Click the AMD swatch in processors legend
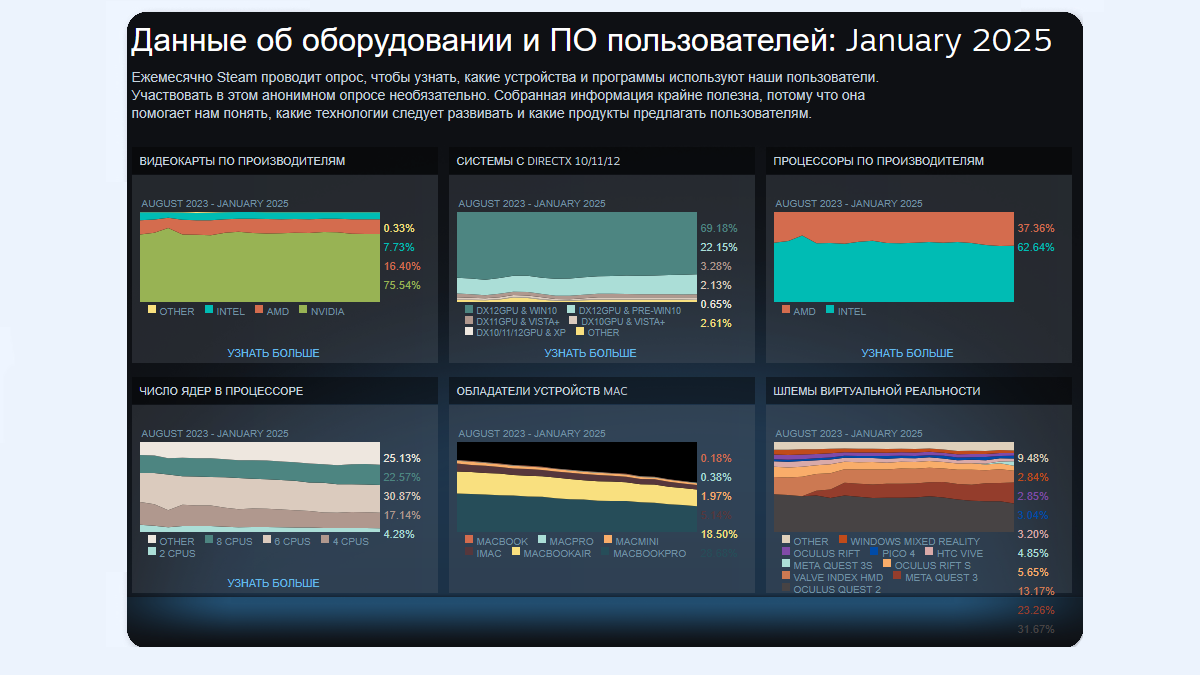This screenshot has height=675, width=1200. click(785, 311)
